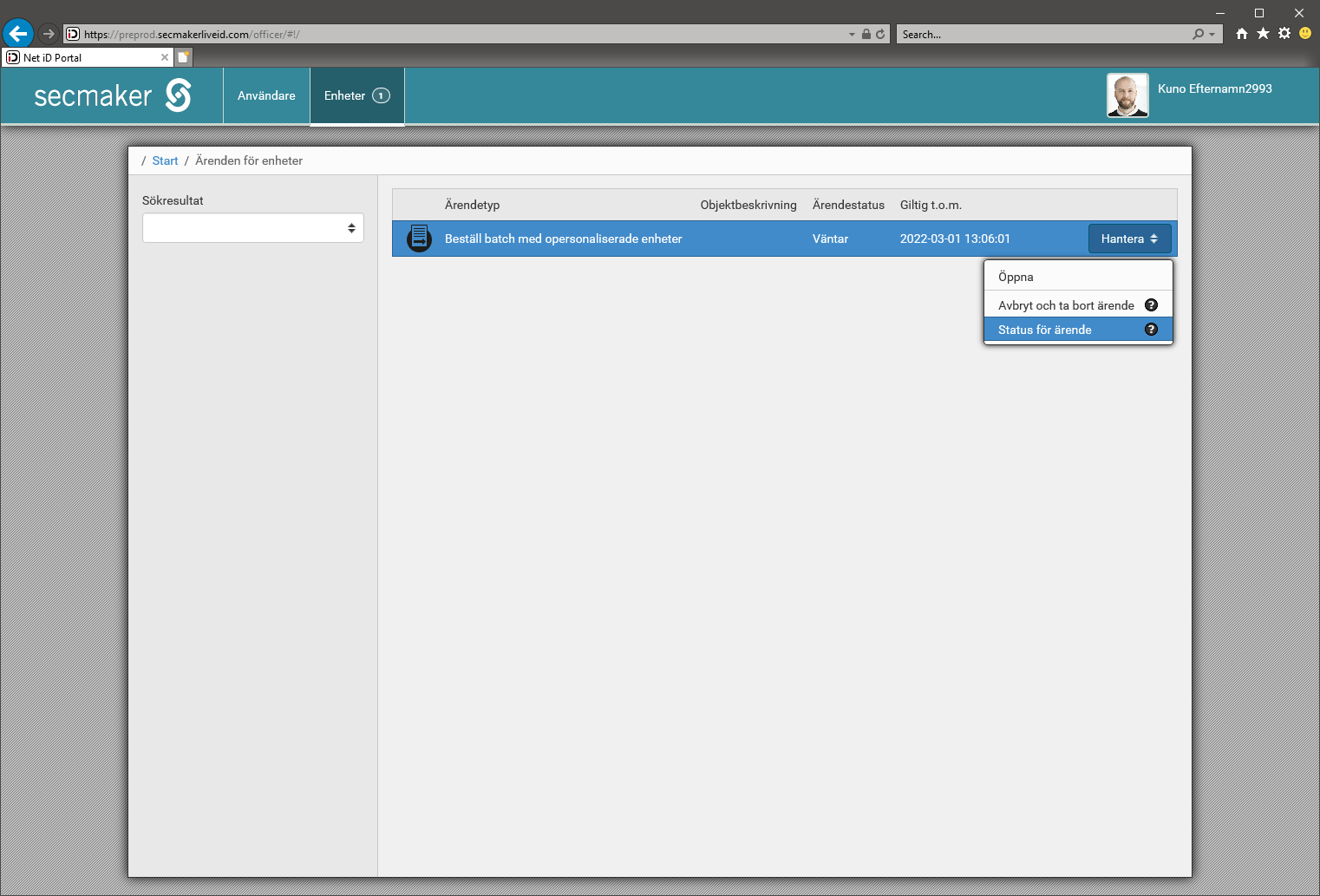Expand the Sökresultat dropdown

coord(252,228)
